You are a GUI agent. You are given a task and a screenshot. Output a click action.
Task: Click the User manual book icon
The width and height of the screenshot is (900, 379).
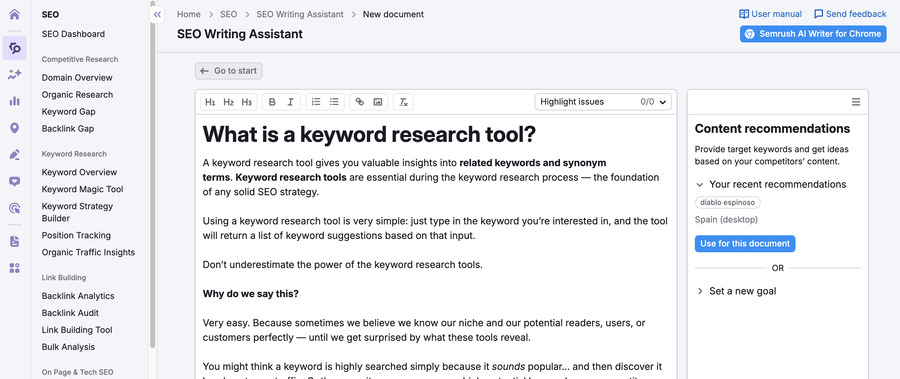pyautogui.click(x=744, y=14)
